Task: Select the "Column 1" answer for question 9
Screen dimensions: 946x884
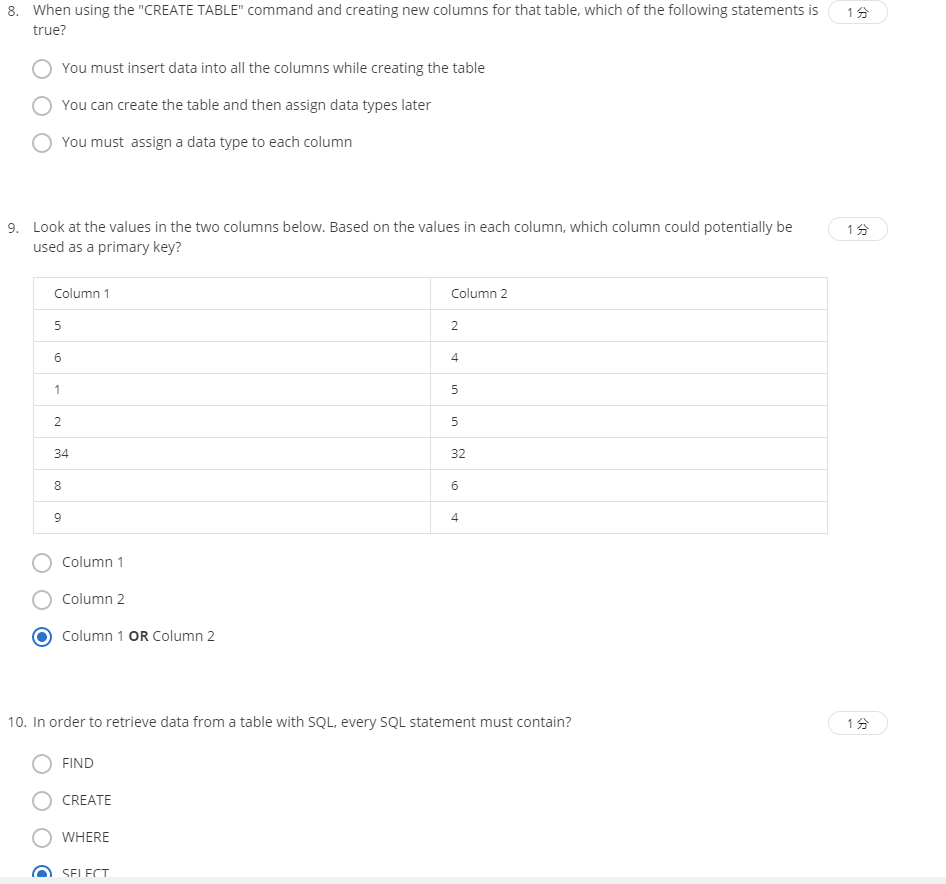Action: 42,562
